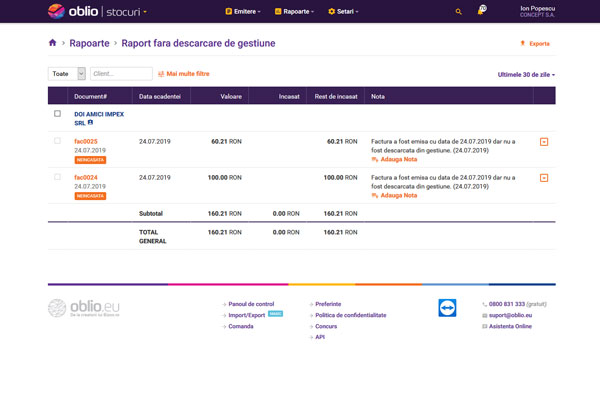The width and height of the screenshot is (600, 414).
Task: Click the oblio logo in header
Action: click(x=73, y=11)
